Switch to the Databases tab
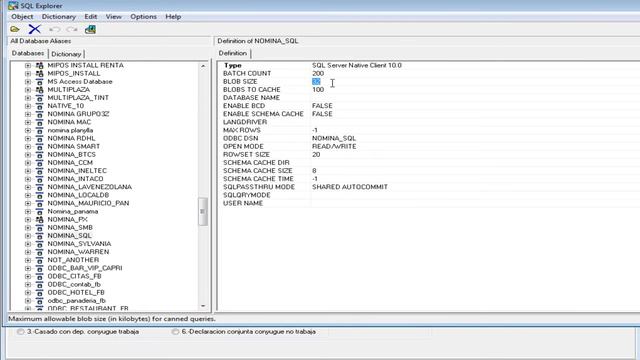Screen dimensions: 640x360 point(28,53)
